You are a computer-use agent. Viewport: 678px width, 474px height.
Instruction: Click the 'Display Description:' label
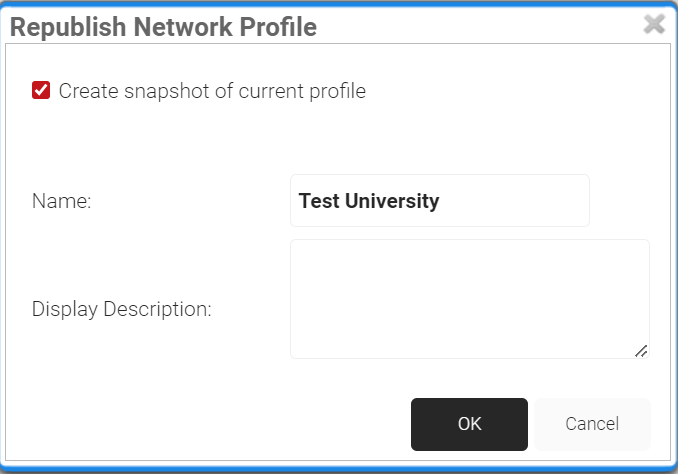click(122, 309)
